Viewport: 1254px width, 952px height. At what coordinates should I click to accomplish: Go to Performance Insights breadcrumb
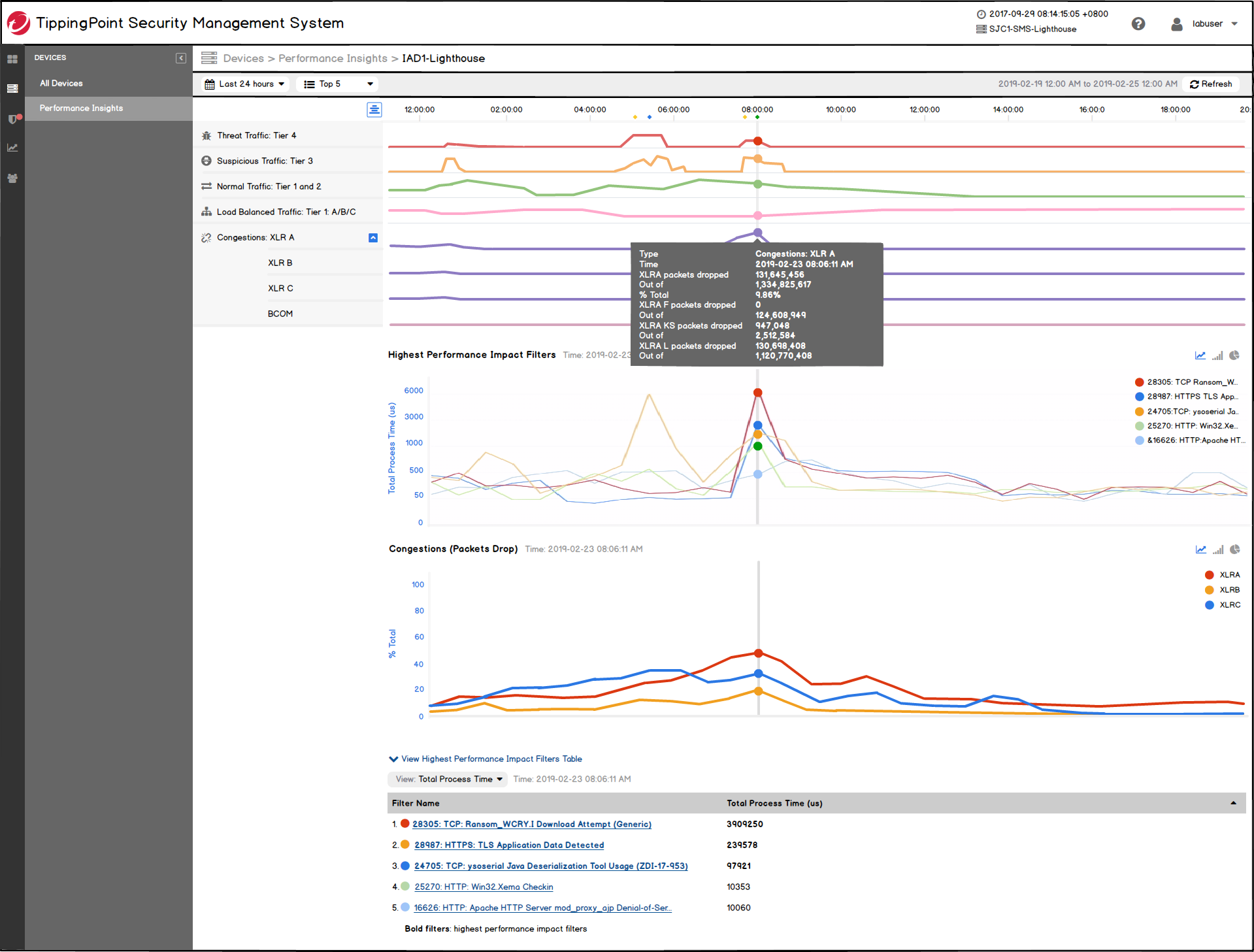coord(333,59)
